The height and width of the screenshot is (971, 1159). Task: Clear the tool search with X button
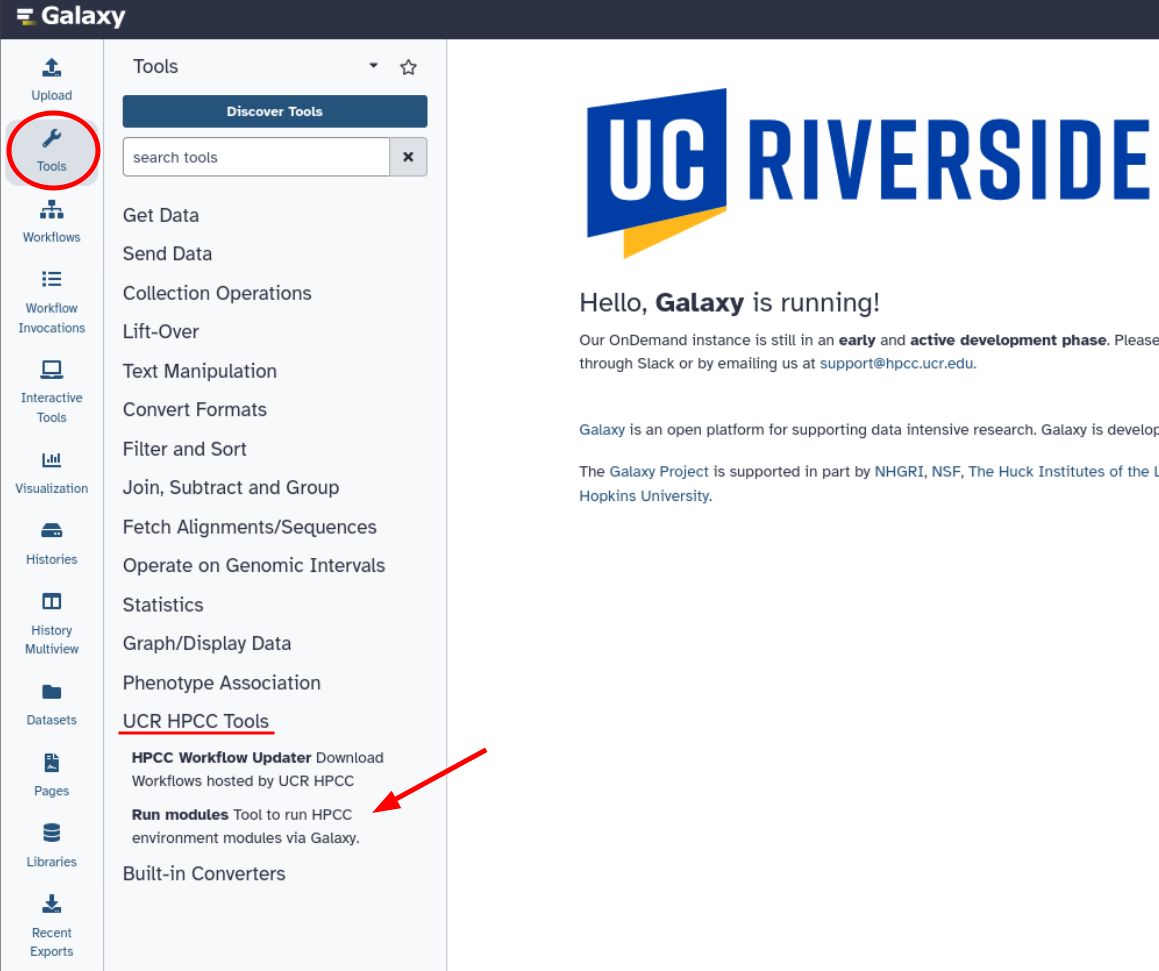[x=408, y=157]
